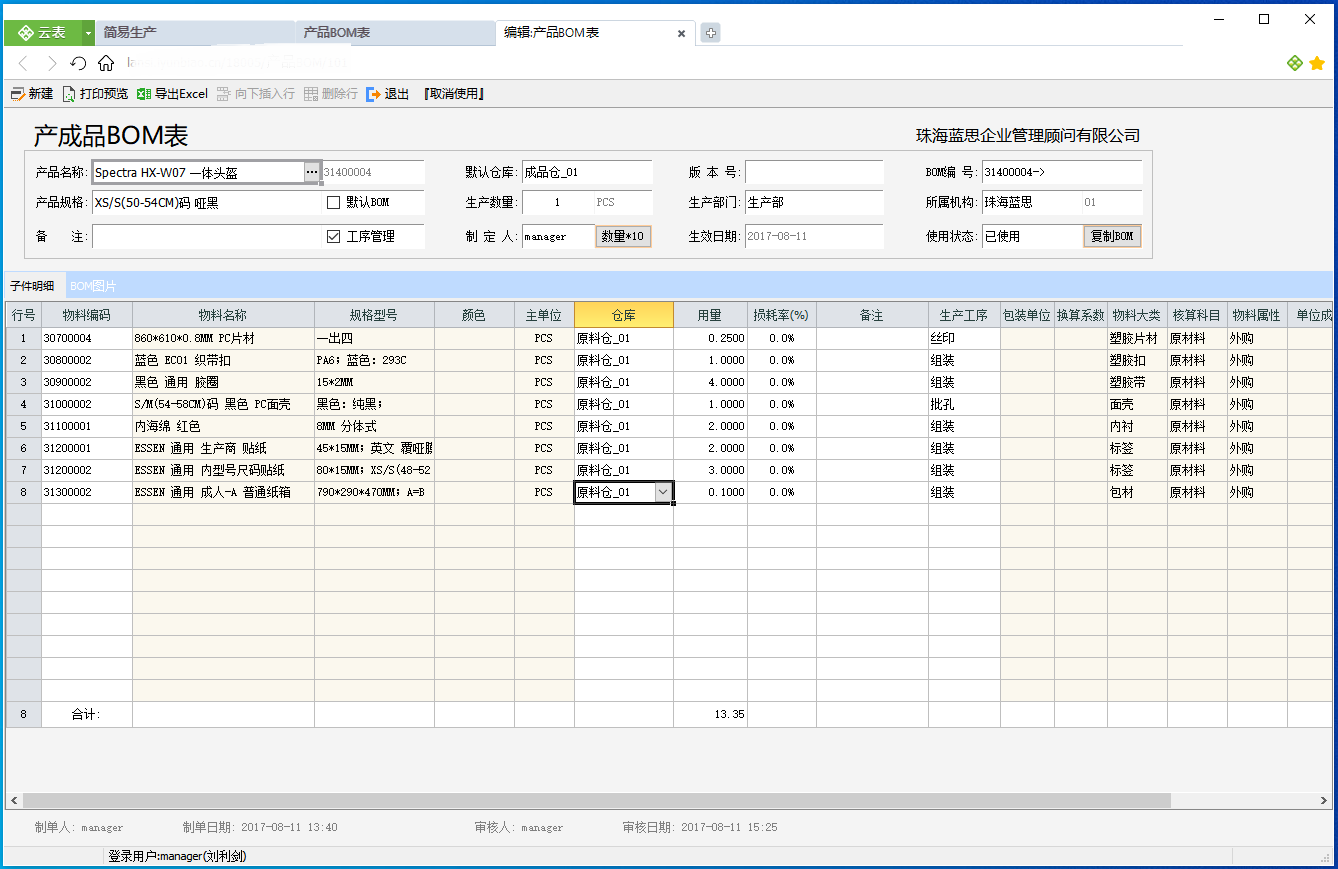This screenshot has height=869, width=1338.
Task: Click the 产品规格 field XS/S(50-54CM)码 哑黑
Action: coord(206,203)
